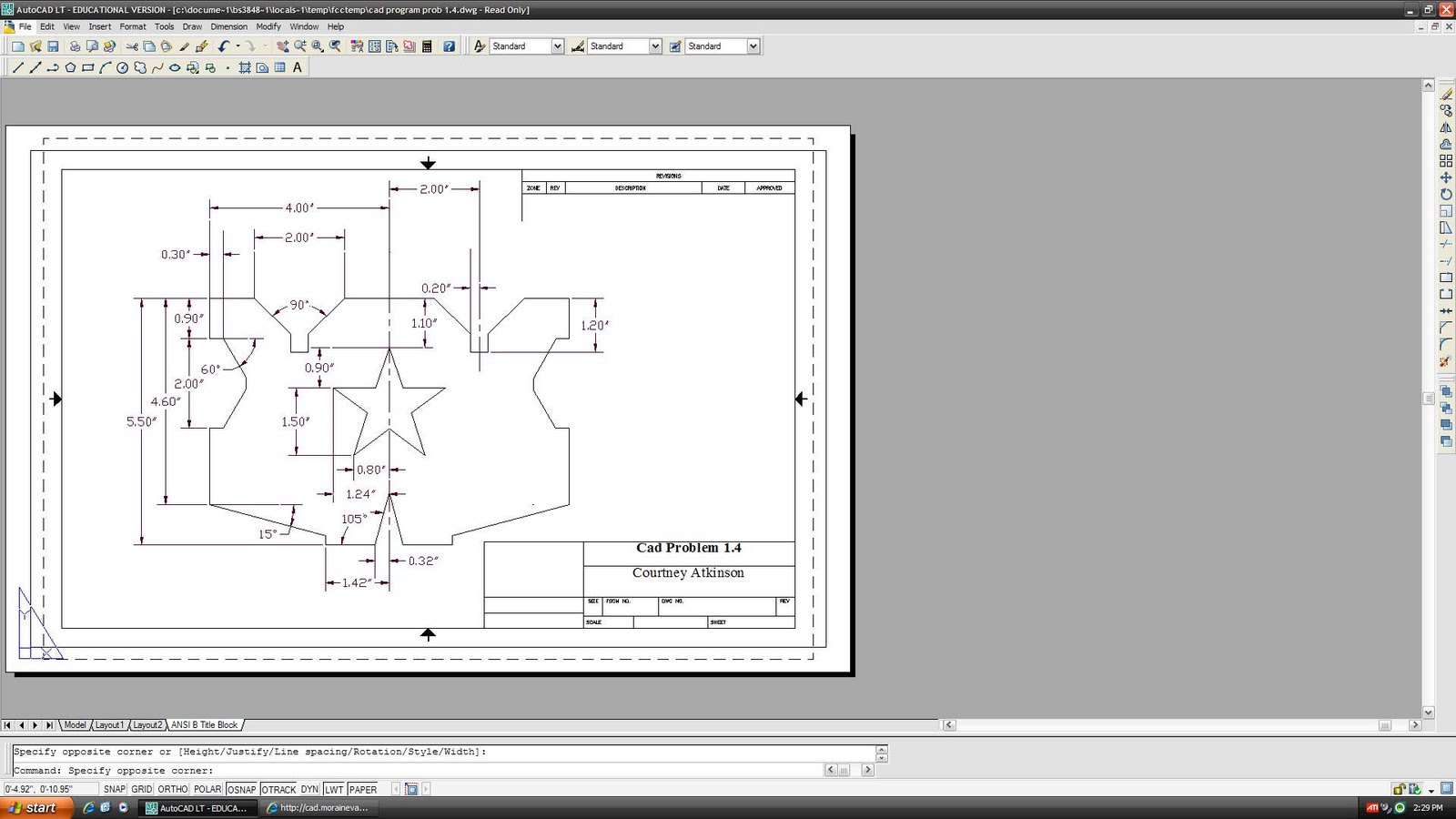Activate Zoom Realtime tool

302,45
